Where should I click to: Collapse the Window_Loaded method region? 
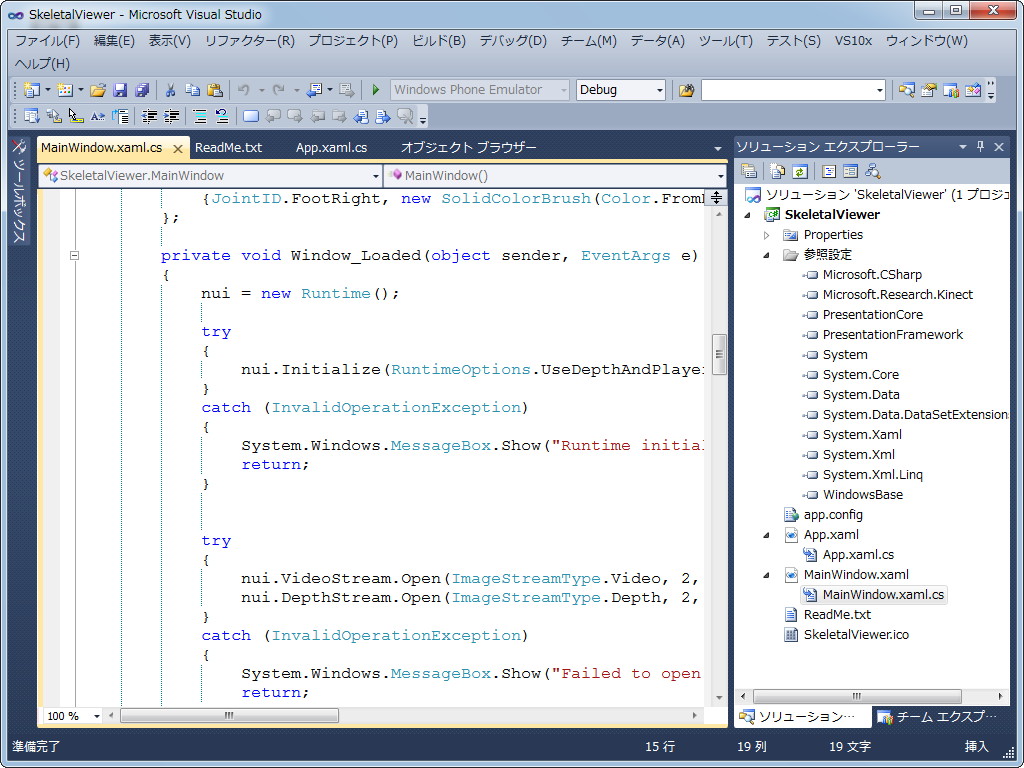point(75,256)
